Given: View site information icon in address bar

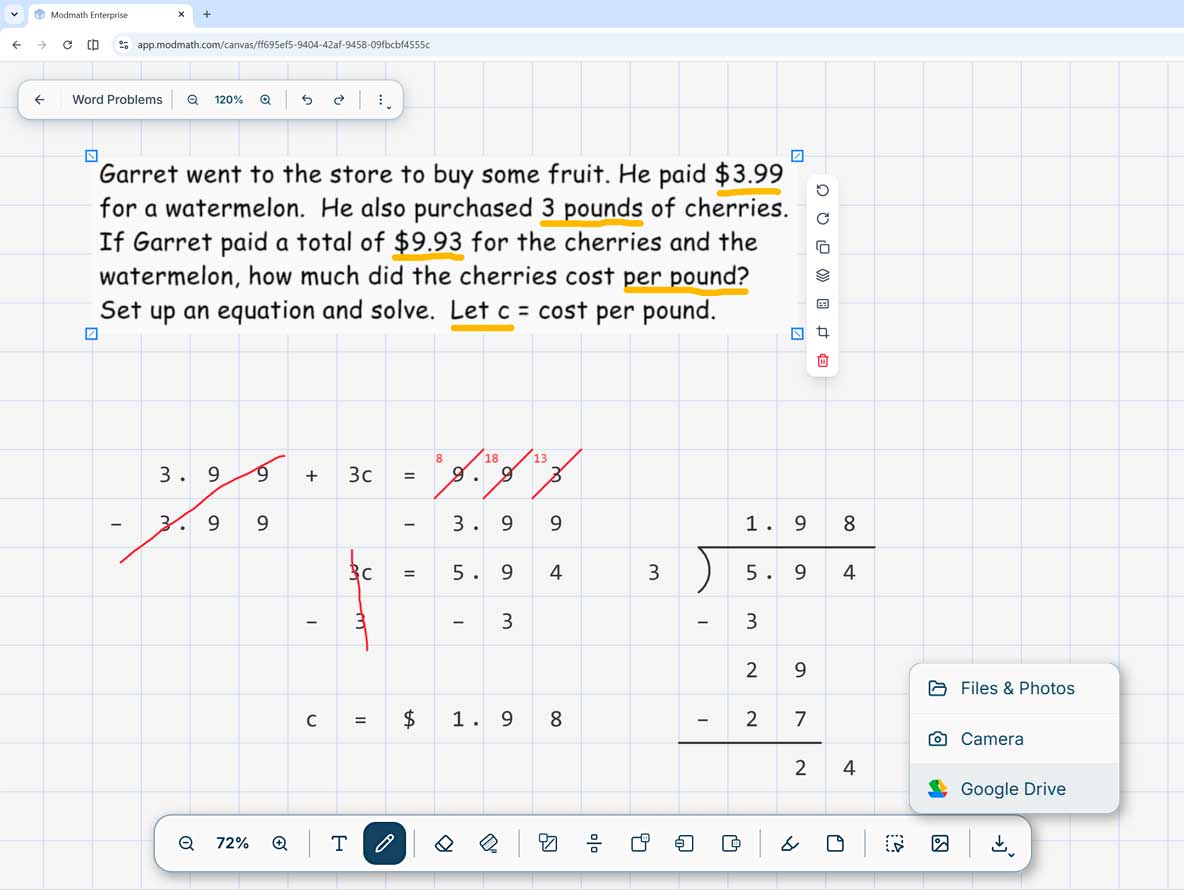Looking at the screenshot, I should click(x=124, y=45).
